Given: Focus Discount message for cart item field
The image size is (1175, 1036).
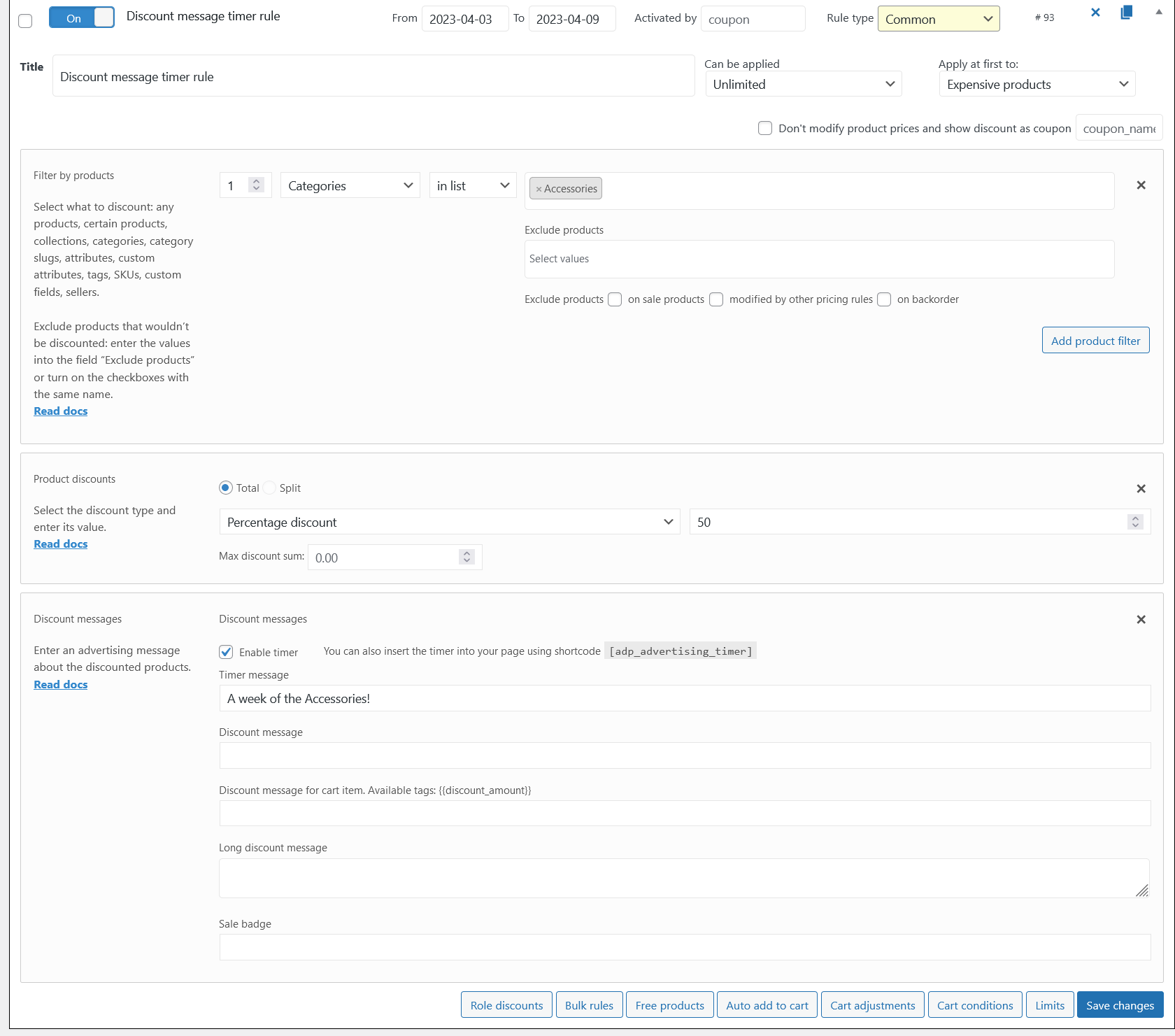Looking at the screenshot, I should tap(685, 814).
